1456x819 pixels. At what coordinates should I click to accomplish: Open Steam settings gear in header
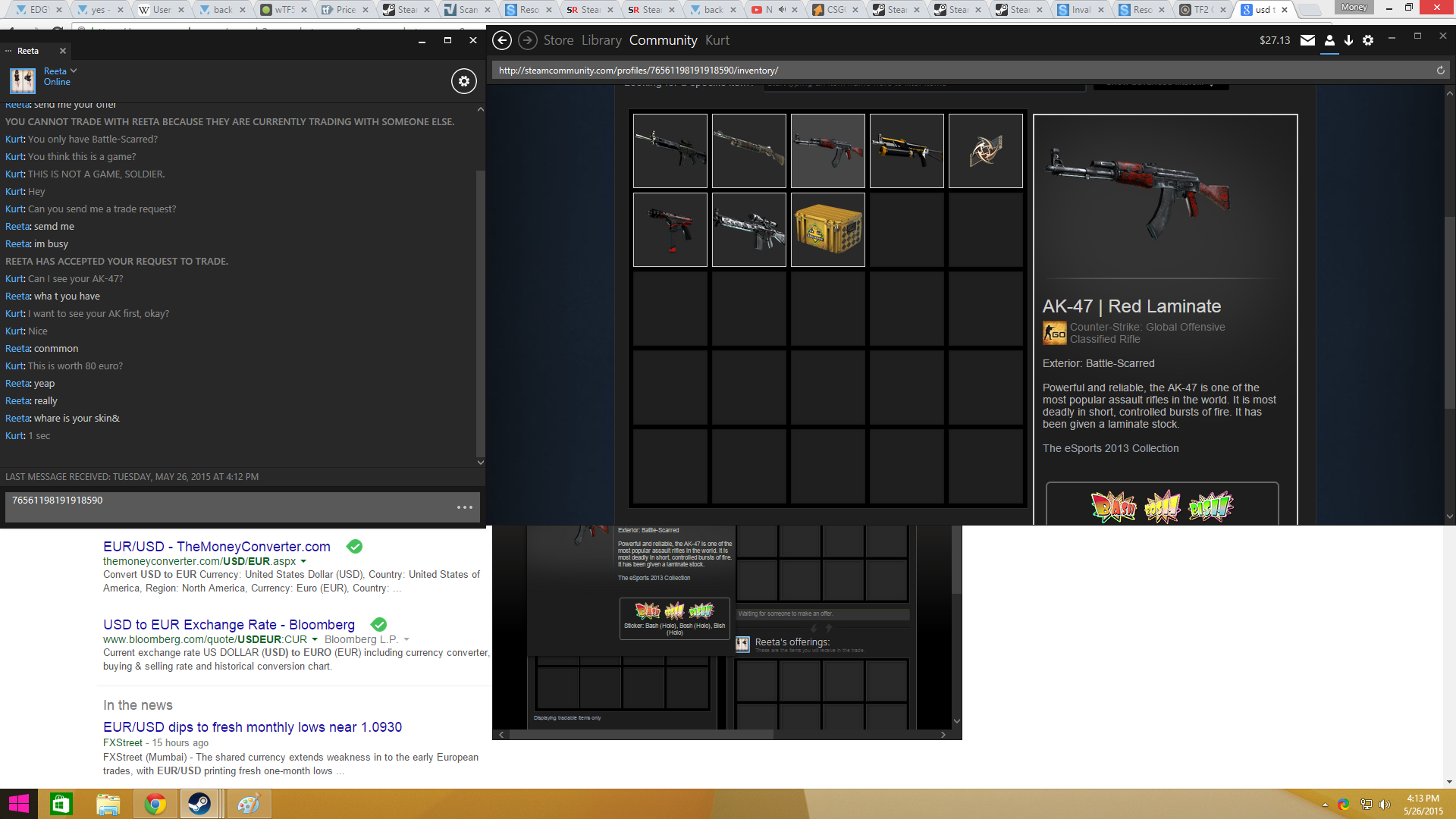pos(1368,40)
